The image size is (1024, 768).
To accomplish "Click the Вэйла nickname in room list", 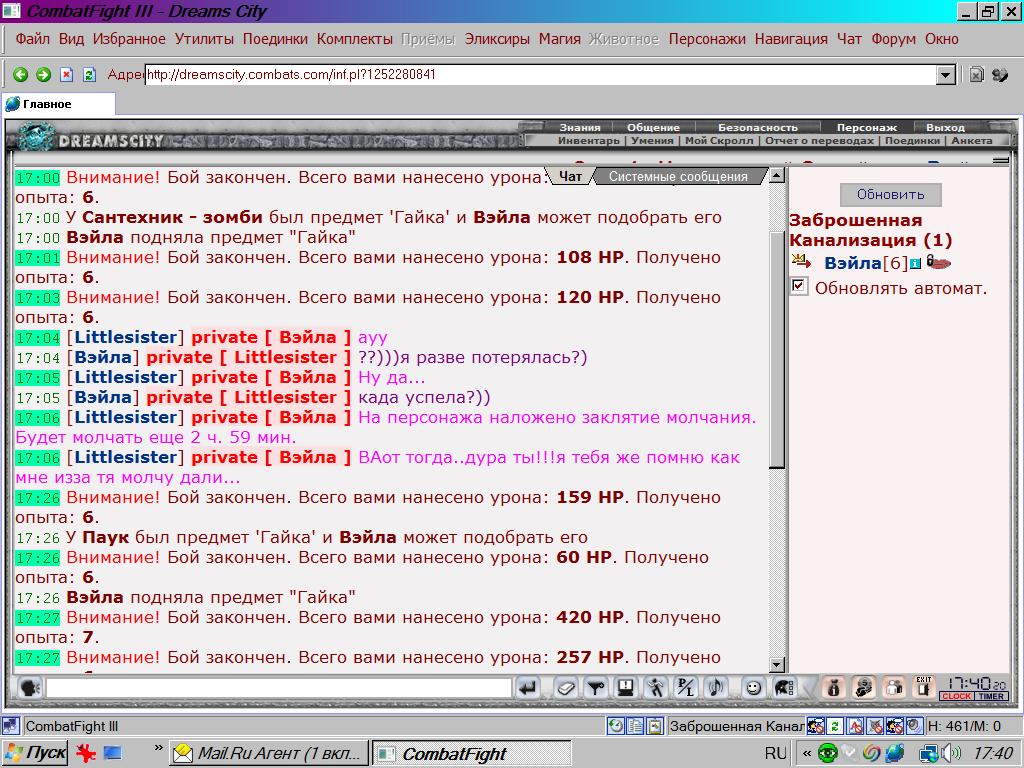I will tap(853, 263).
